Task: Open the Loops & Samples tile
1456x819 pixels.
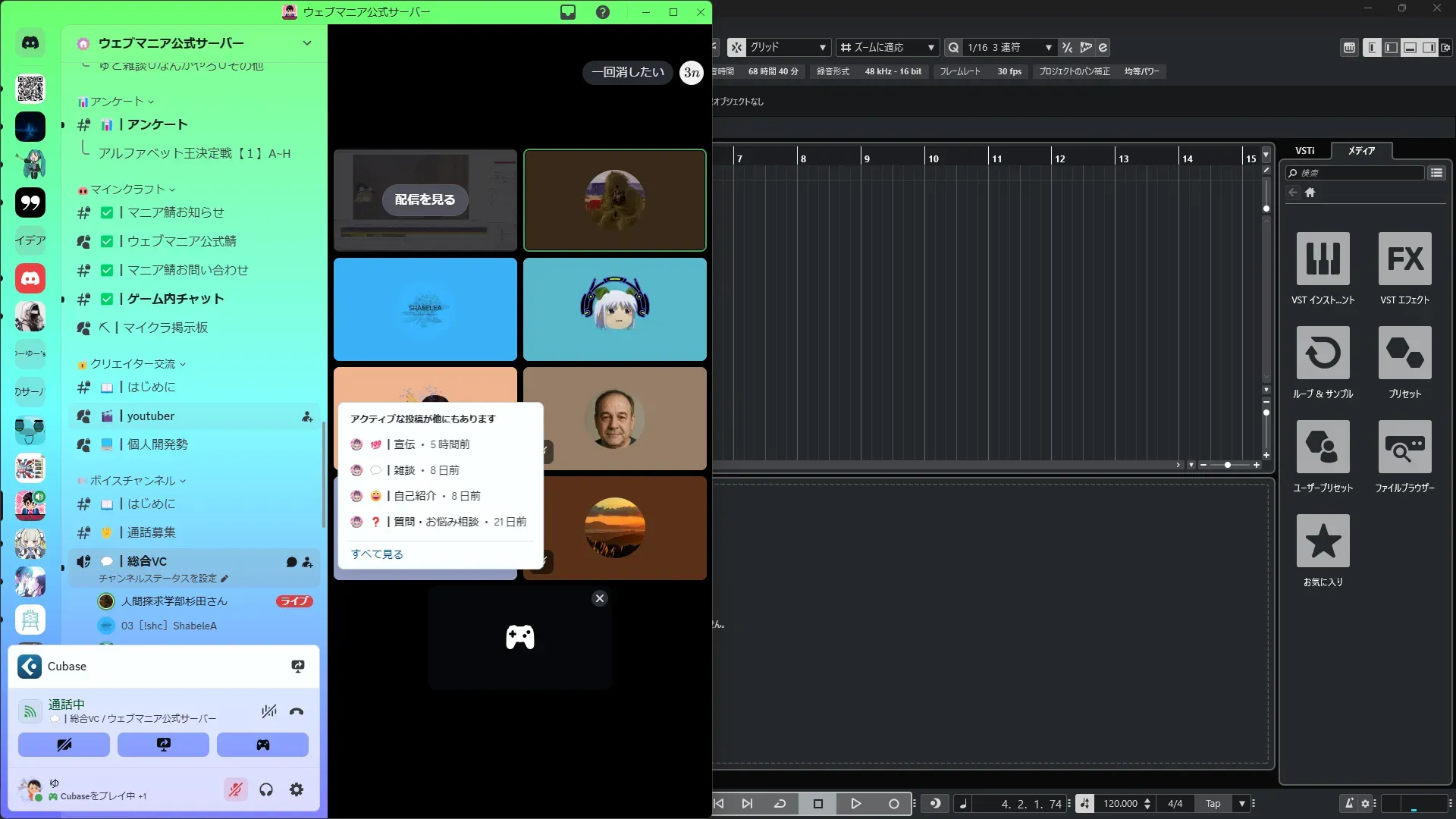Action: coord(1323,353)
